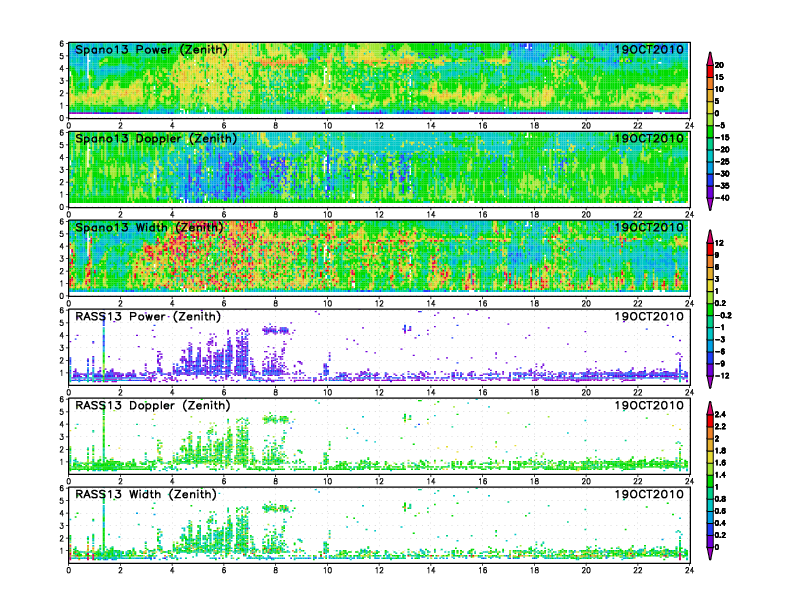Click the '20' label on the top colorbar
The image size is (792, 612).
pyautogui.click(x=719, y=65)
